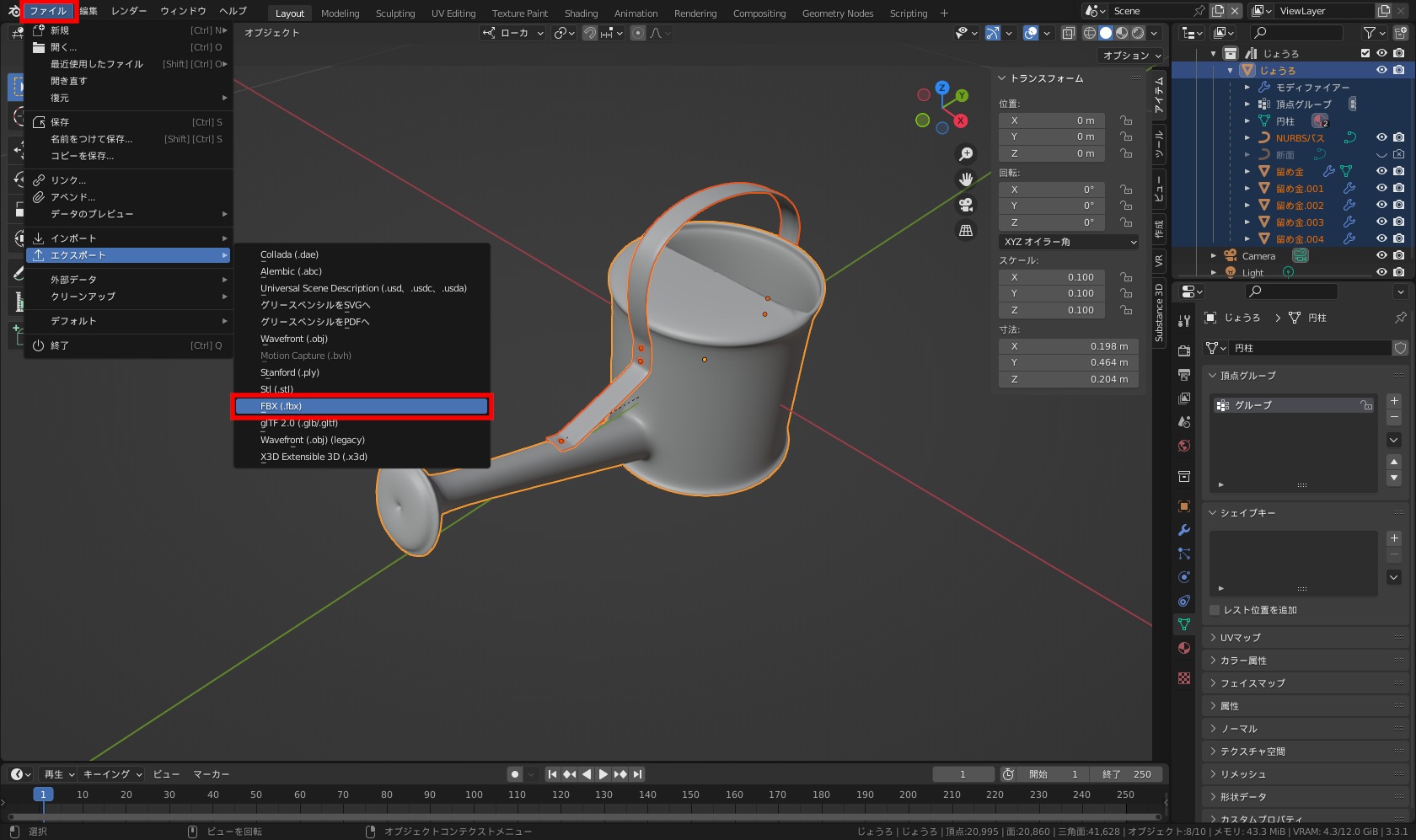The image size is (1416, 840).
Task: Expand 頂点グループ in the outliner
Action: (x=1248, y=104)
